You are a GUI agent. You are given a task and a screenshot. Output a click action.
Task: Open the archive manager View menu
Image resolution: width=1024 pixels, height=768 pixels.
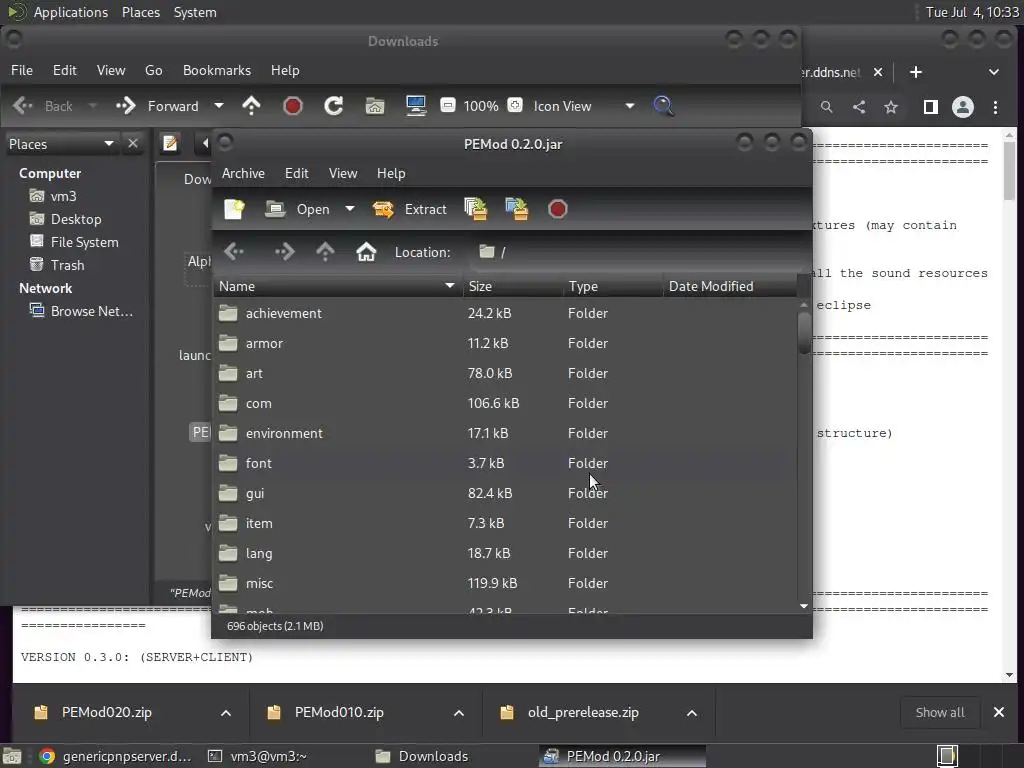[x=343, y=173]
